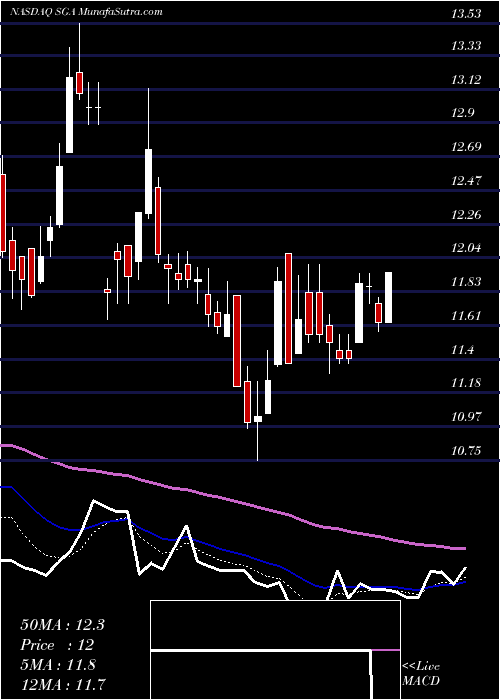
Task: Pick the 12.26 price axis label
Action: [466, 215]
